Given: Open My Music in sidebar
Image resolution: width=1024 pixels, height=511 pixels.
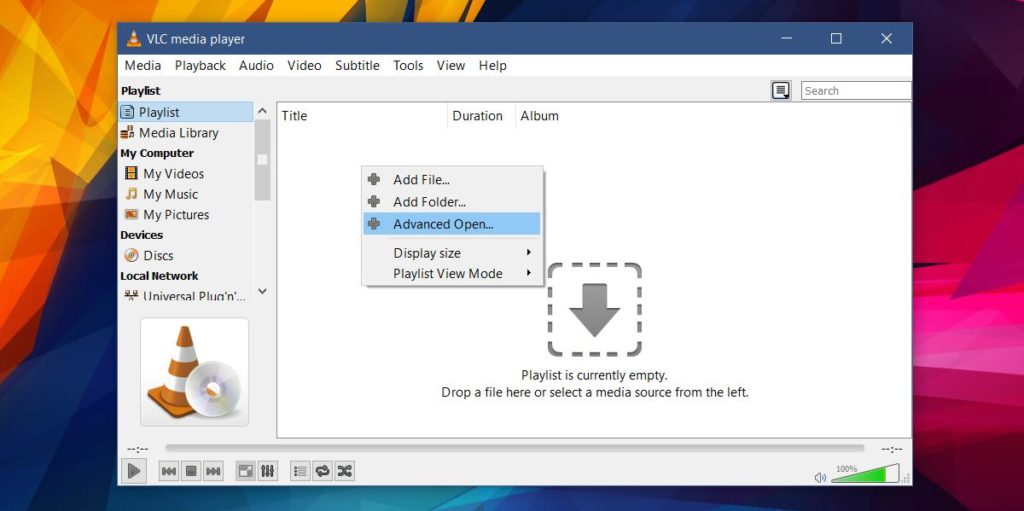Looking at the screenshot, I should (186, 194).
